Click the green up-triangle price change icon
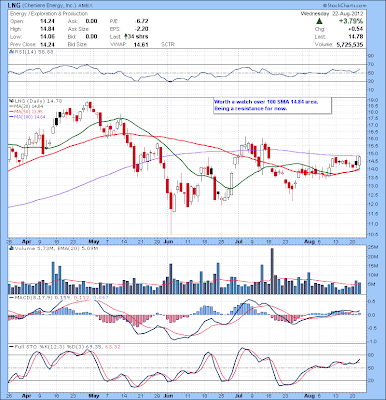Image resolution: width=386 pixels, height=400 pixels. point(319,21)
